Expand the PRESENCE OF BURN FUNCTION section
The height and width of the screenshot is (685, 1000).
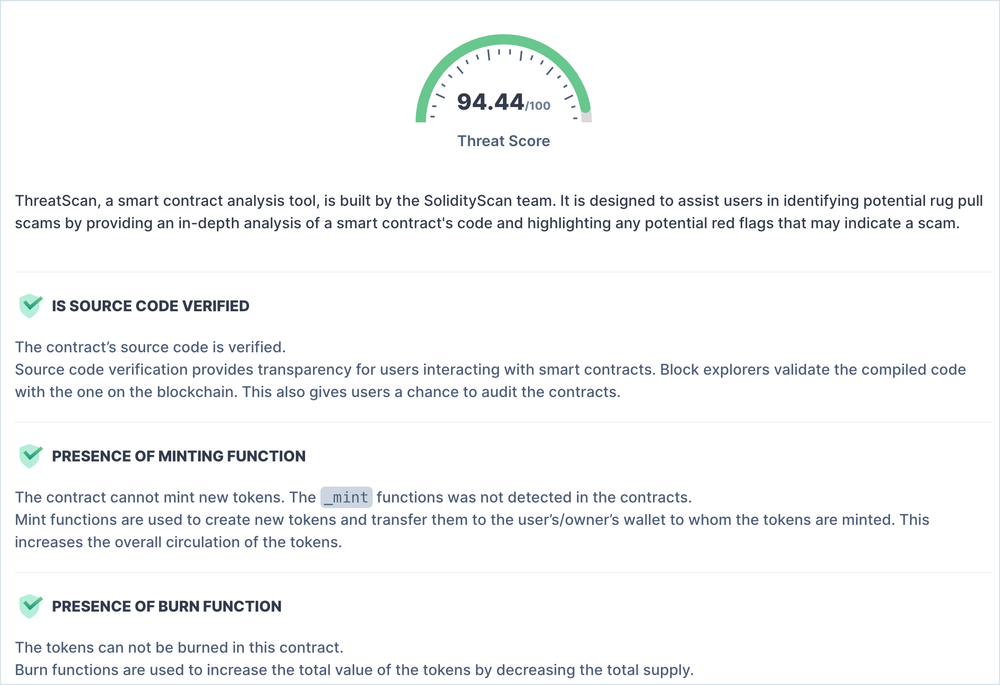pos(166,606)
